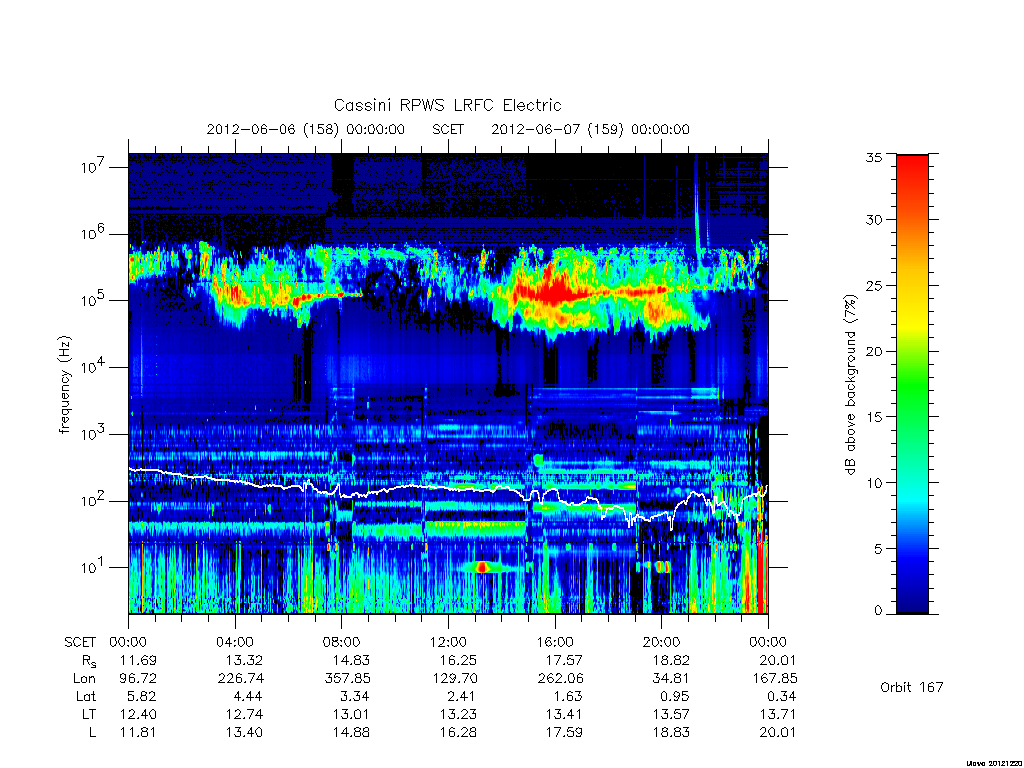Screen dimensions: 1024x768
Task: Click the start date 2012-06-06 (158)
Action: pyautogui.click(x=273, y=129)
